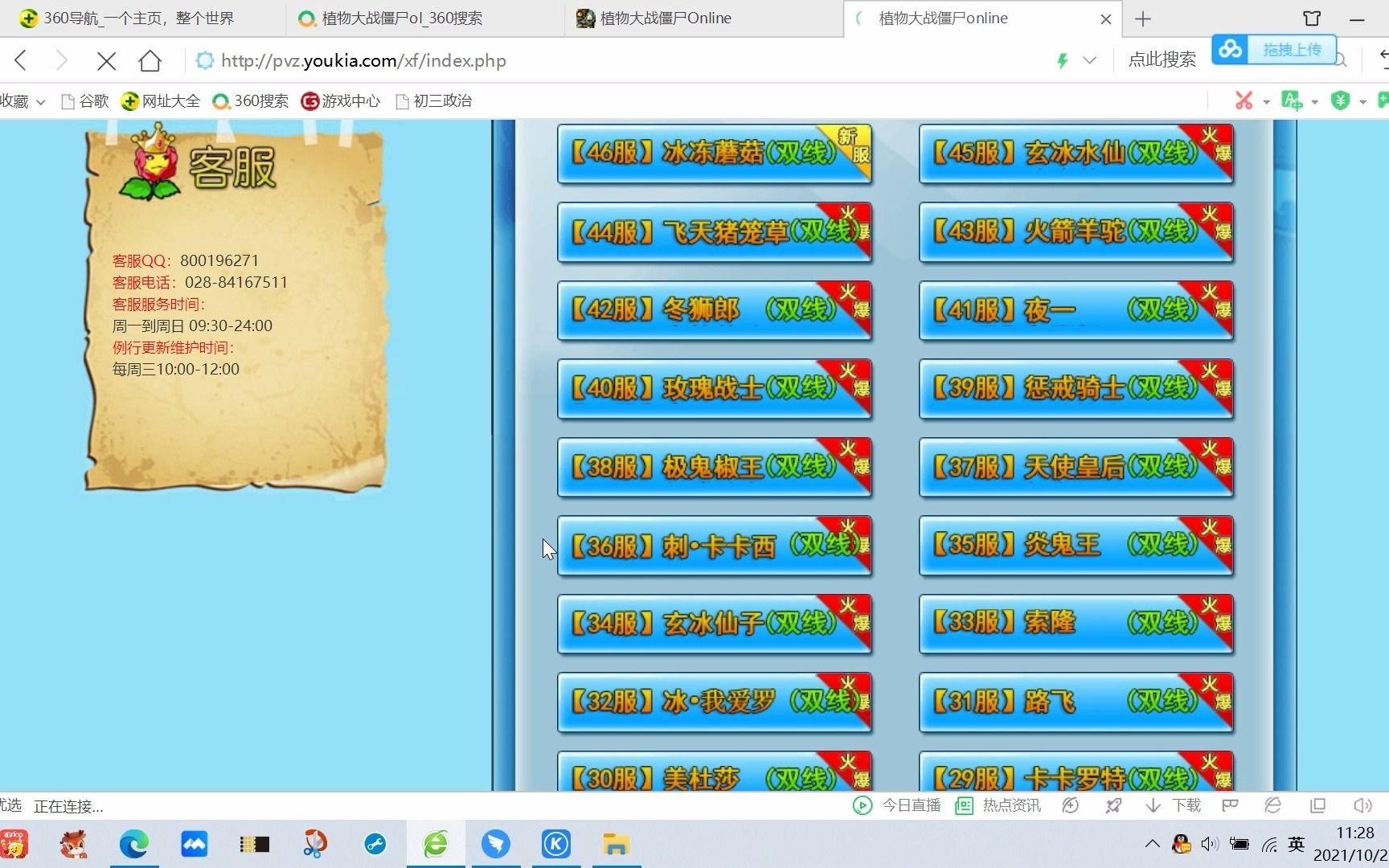Enter server 42服 冬狮郎
Viewport: 1389px width, 868px height.
pyautogui.click(x=715, y=310)
